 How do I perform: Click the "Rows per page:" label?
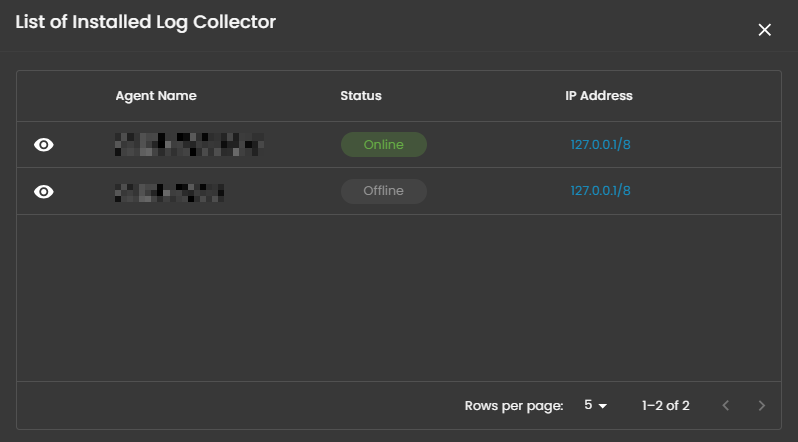tap(514, 406)
